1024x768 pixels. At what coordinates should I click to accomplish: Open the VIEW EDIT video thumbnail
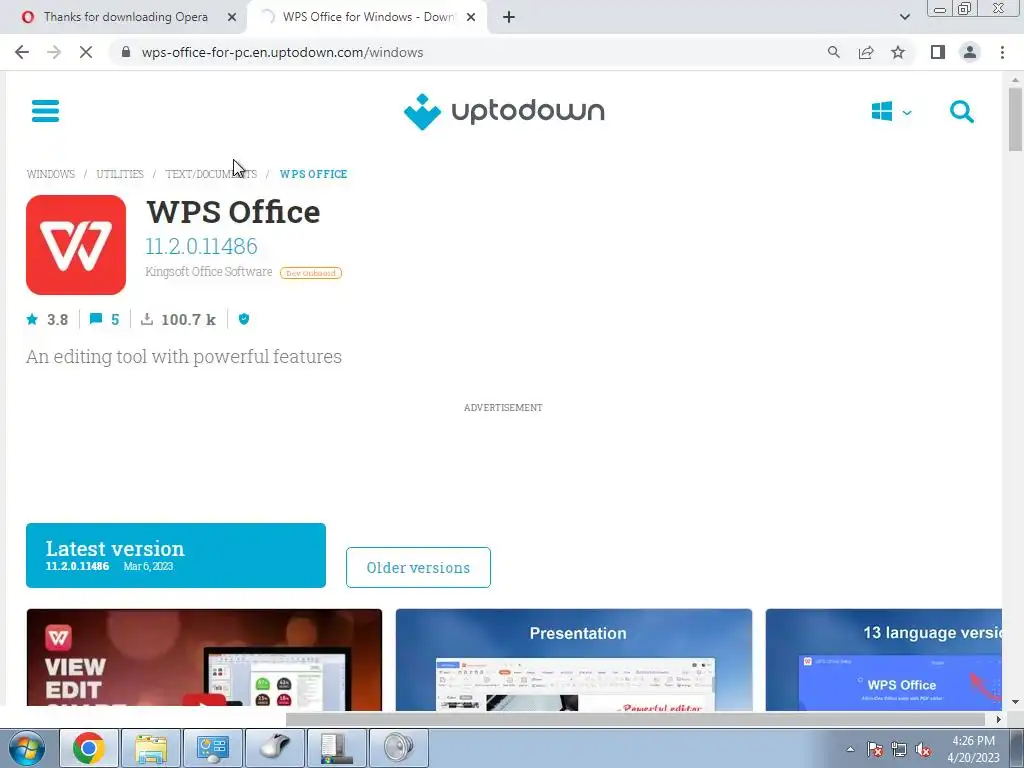204,660
